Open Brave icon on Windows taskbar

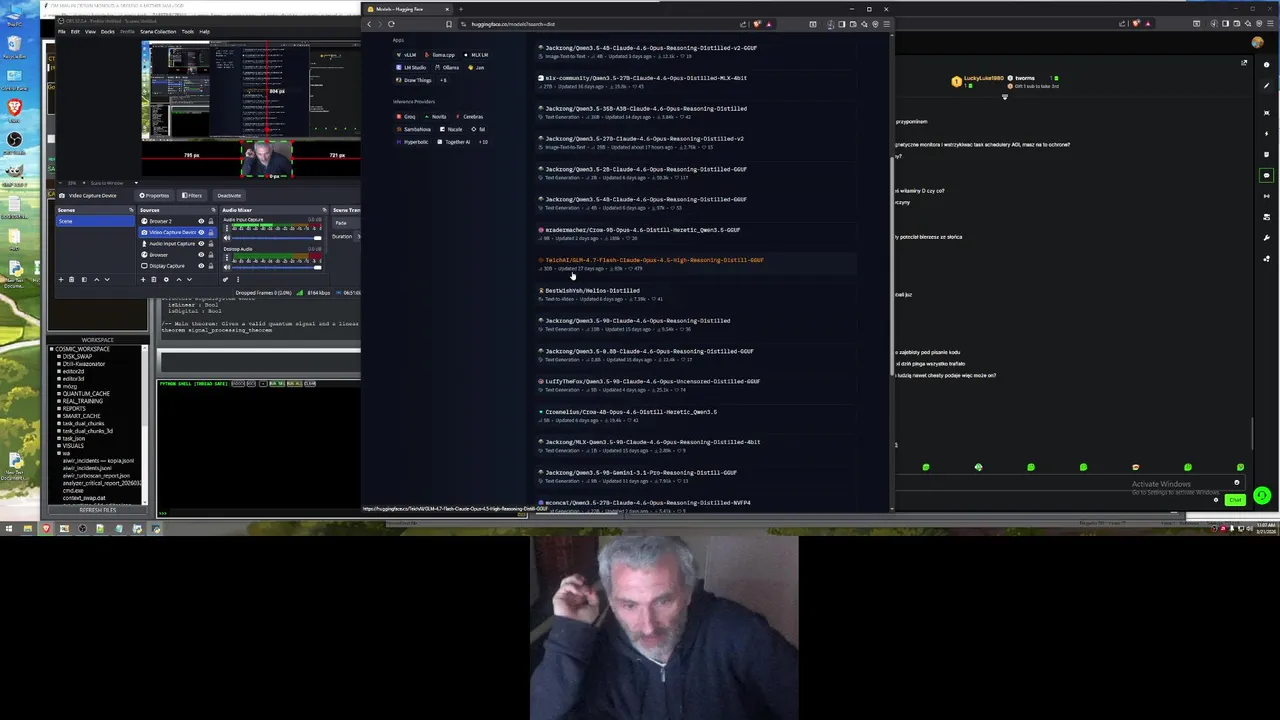46,528
